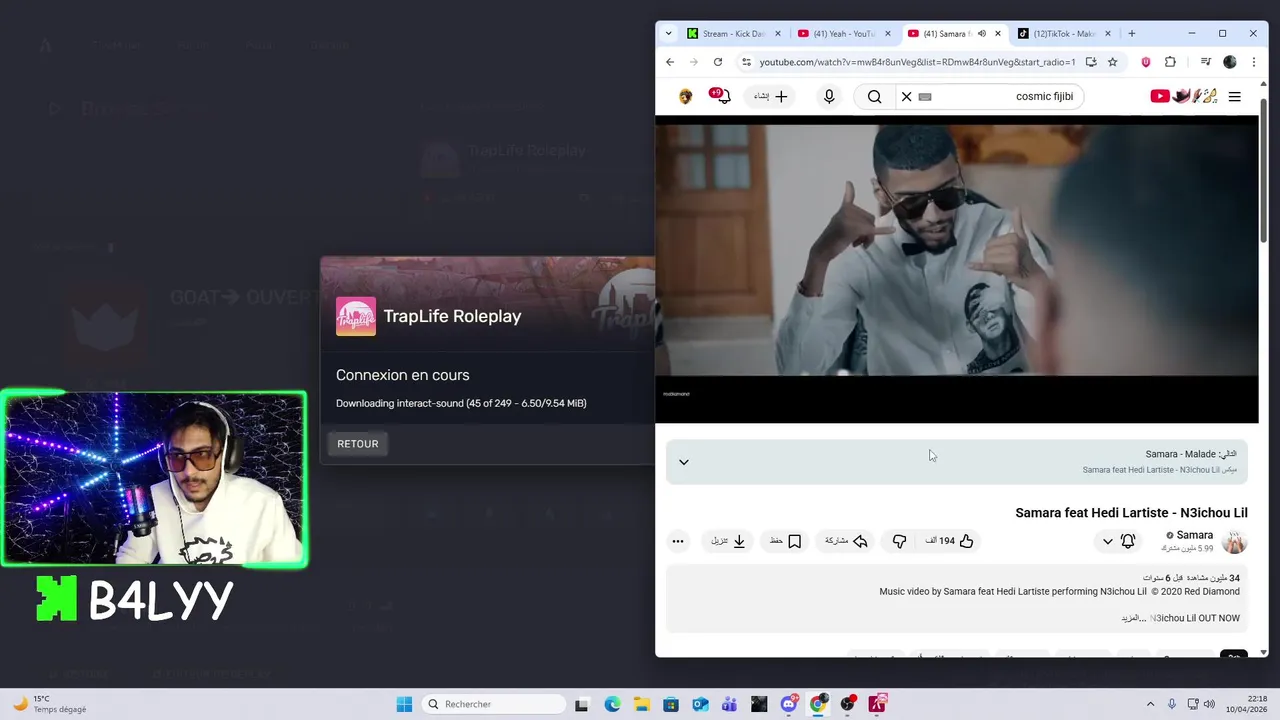The width and height of the screenshot is (1280, 720).
Task: Click the YouTube search magnifier button
Action: coord(875,96)
